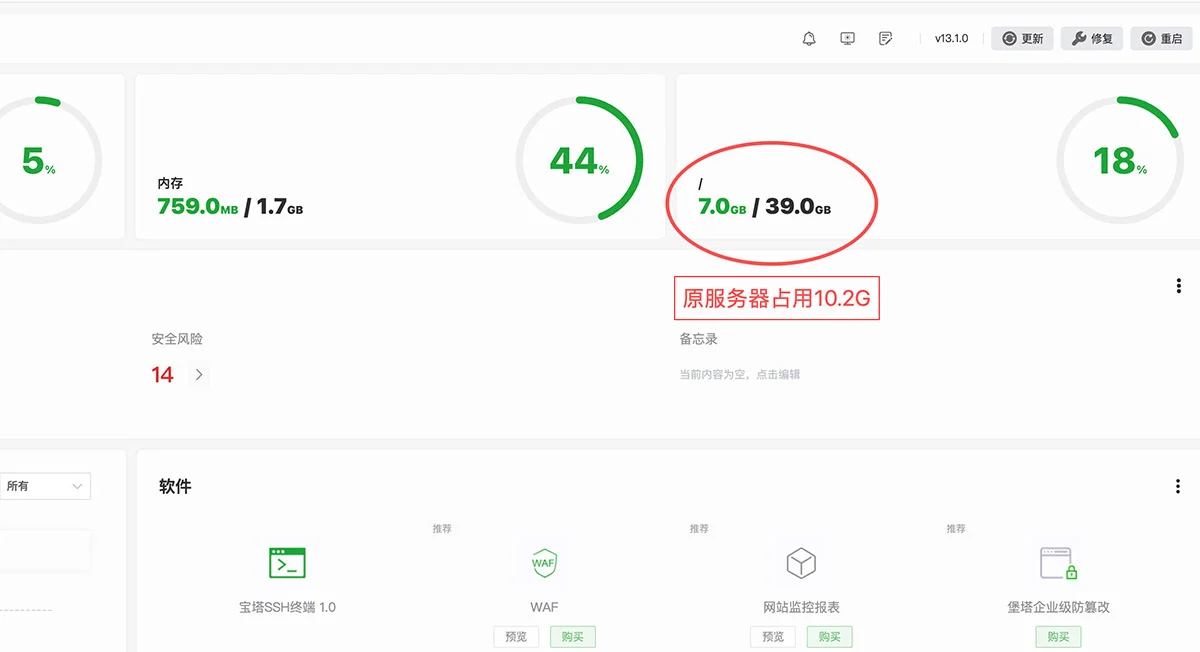Click the 安全风险 security risk label
1200x652 pixels.
(177, 339)
